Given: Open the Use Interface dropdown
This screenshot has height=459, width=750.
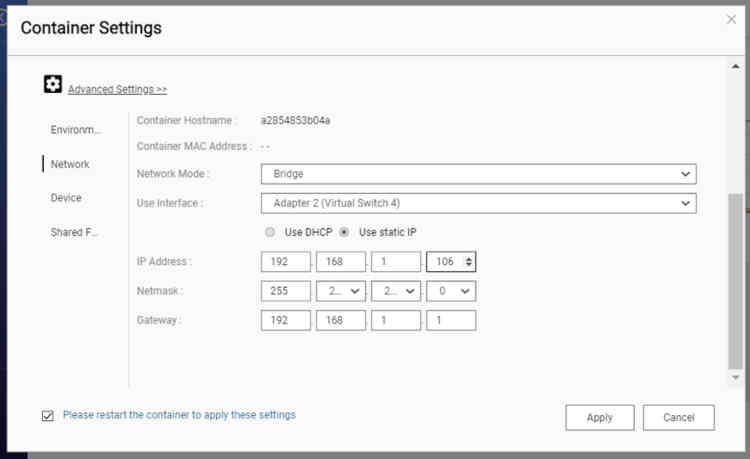Looking at the screenshot, I should pos(477,203).
